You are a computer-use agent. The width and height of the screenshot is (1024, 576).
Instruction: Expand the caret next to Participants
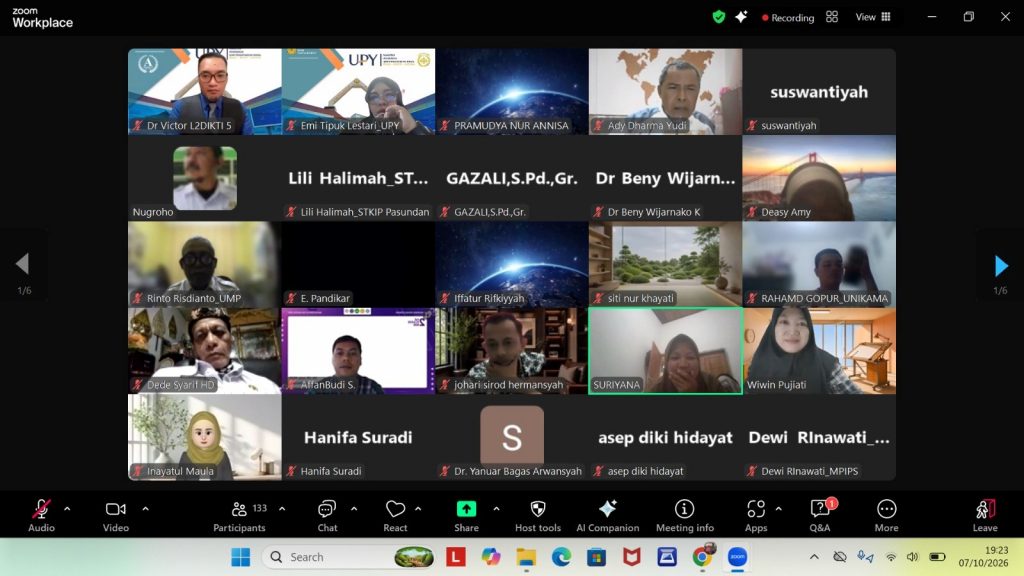282,509
